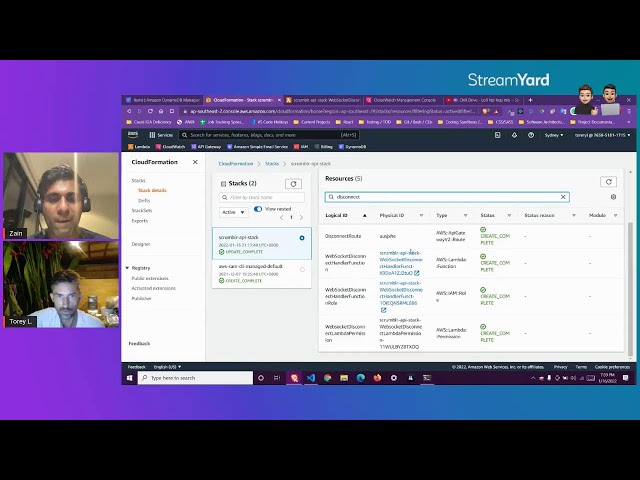Open Resources table settings gear
The width and height of the screenshot is (640, 480).
pyautogui.click(x=613, y=197)
